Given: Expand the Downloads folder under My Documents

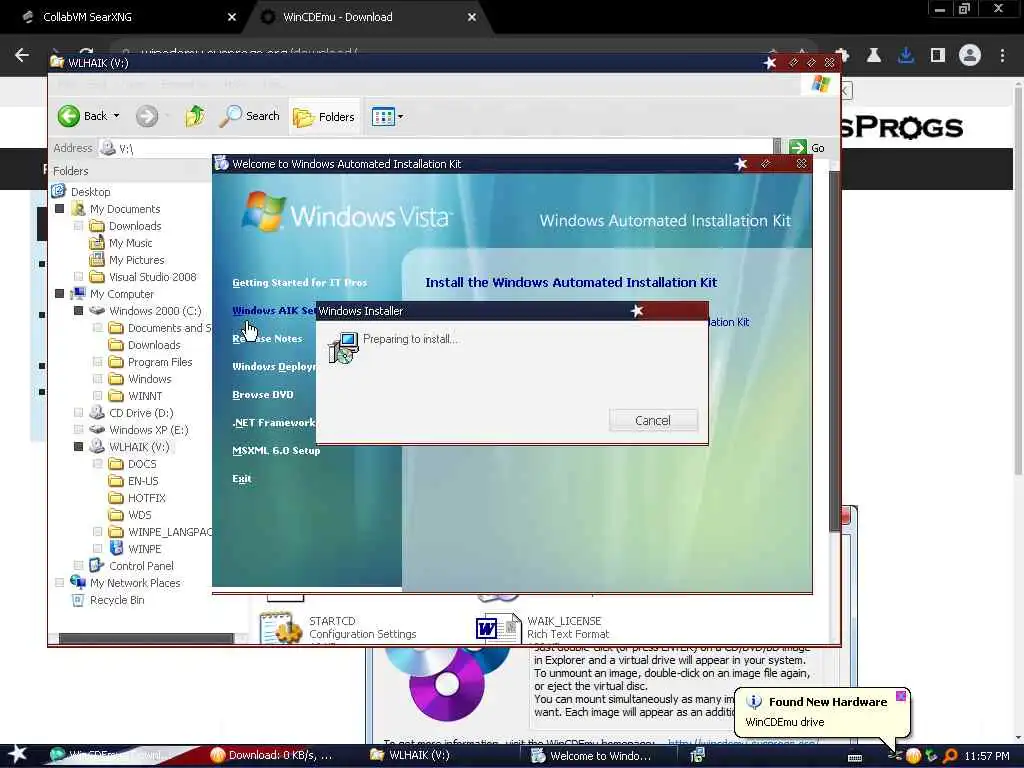Looking at the screenshot, I should (x=79, y=226).
